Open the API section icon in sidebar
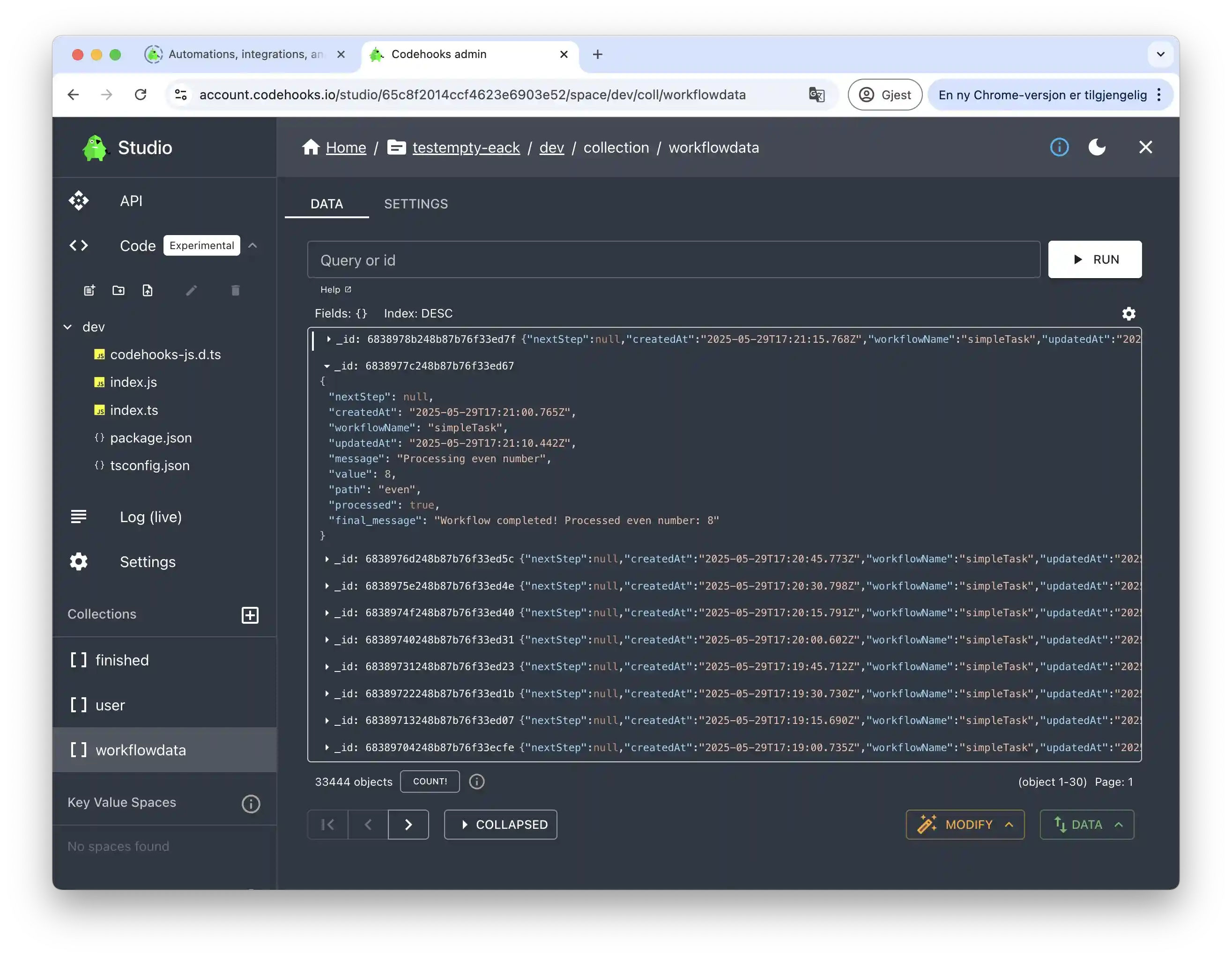1232x959 pixels. tap(79, 201)
